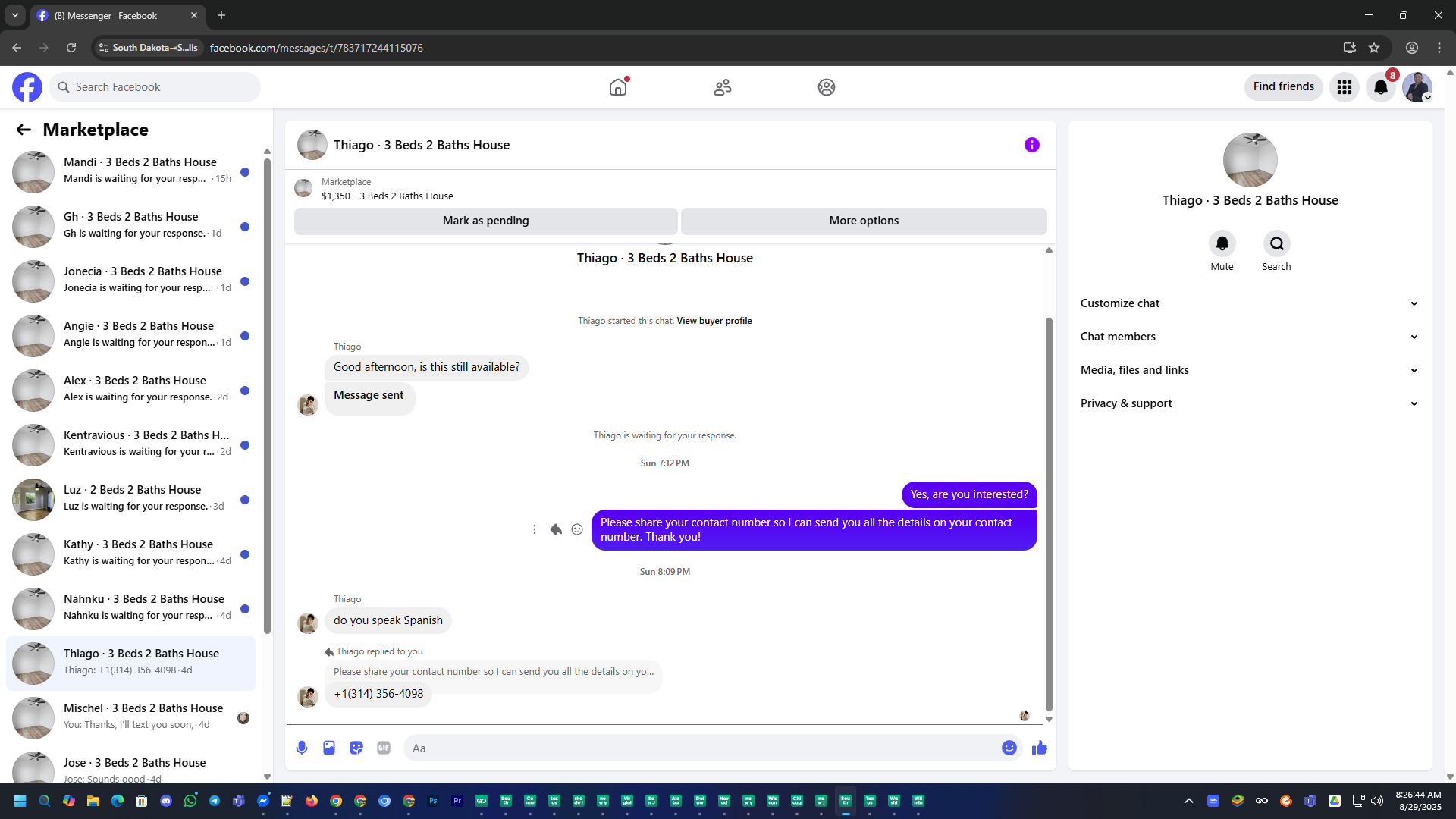Mute the Thiago conversation
1456x819 pixels.
tap(1222, 244)
